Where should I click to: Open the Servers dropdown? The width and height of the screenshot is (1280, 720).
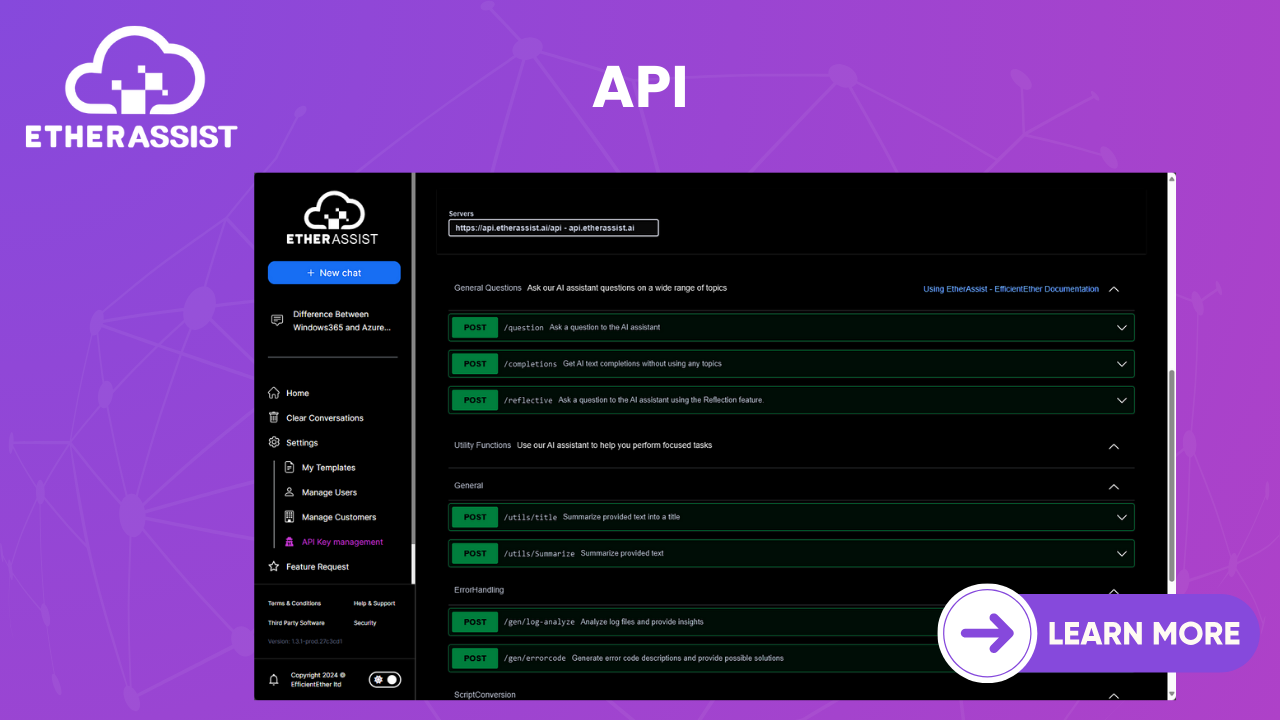pos(553,228)
